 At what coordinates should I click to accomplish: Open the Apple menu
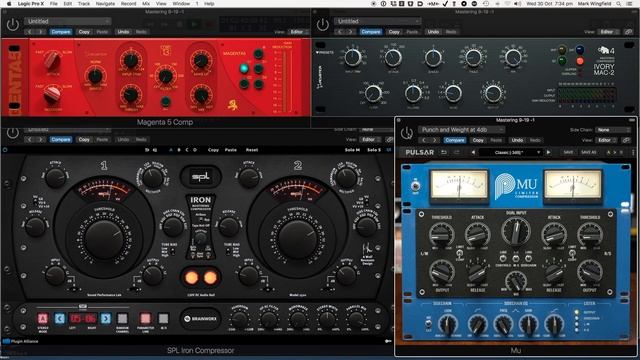pos(8,4)
